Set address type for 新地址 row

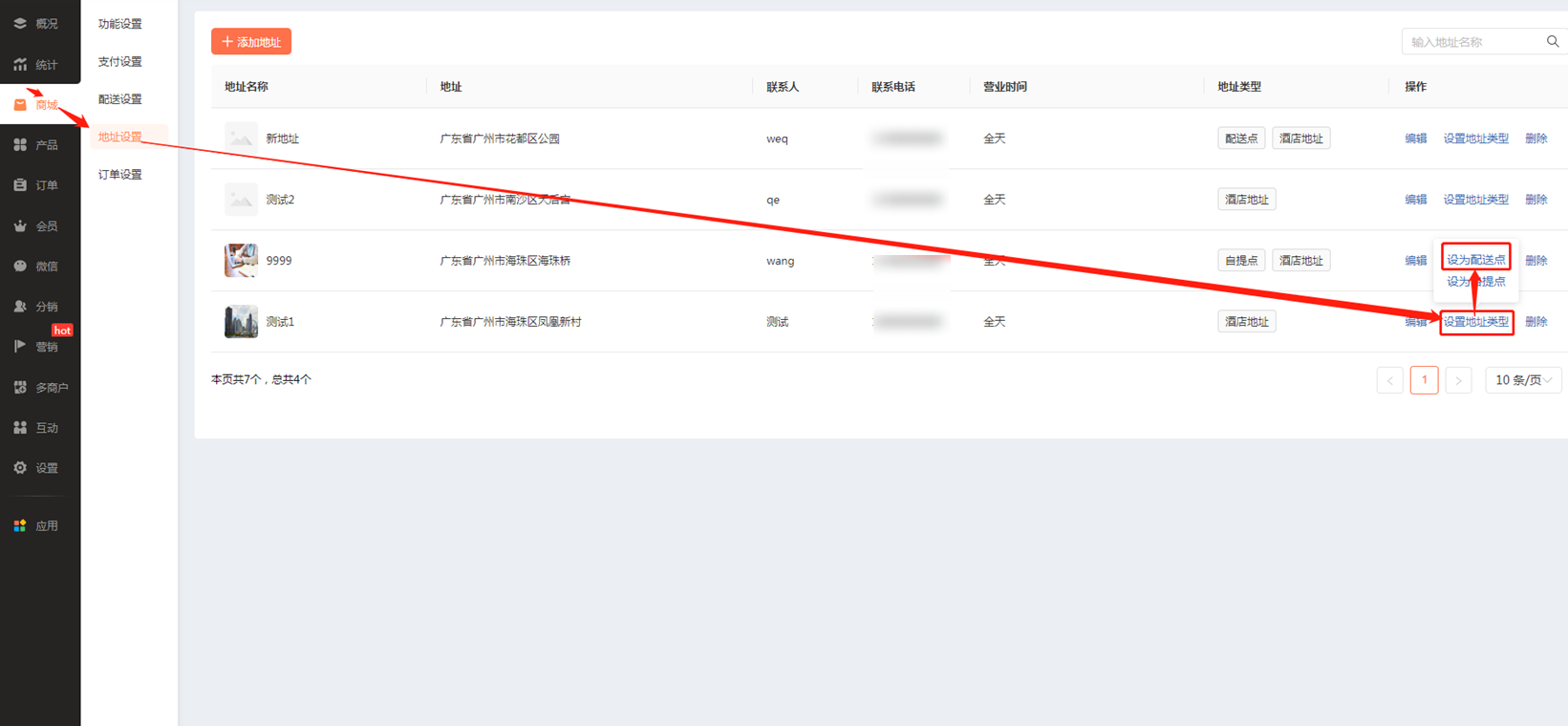1476,139
